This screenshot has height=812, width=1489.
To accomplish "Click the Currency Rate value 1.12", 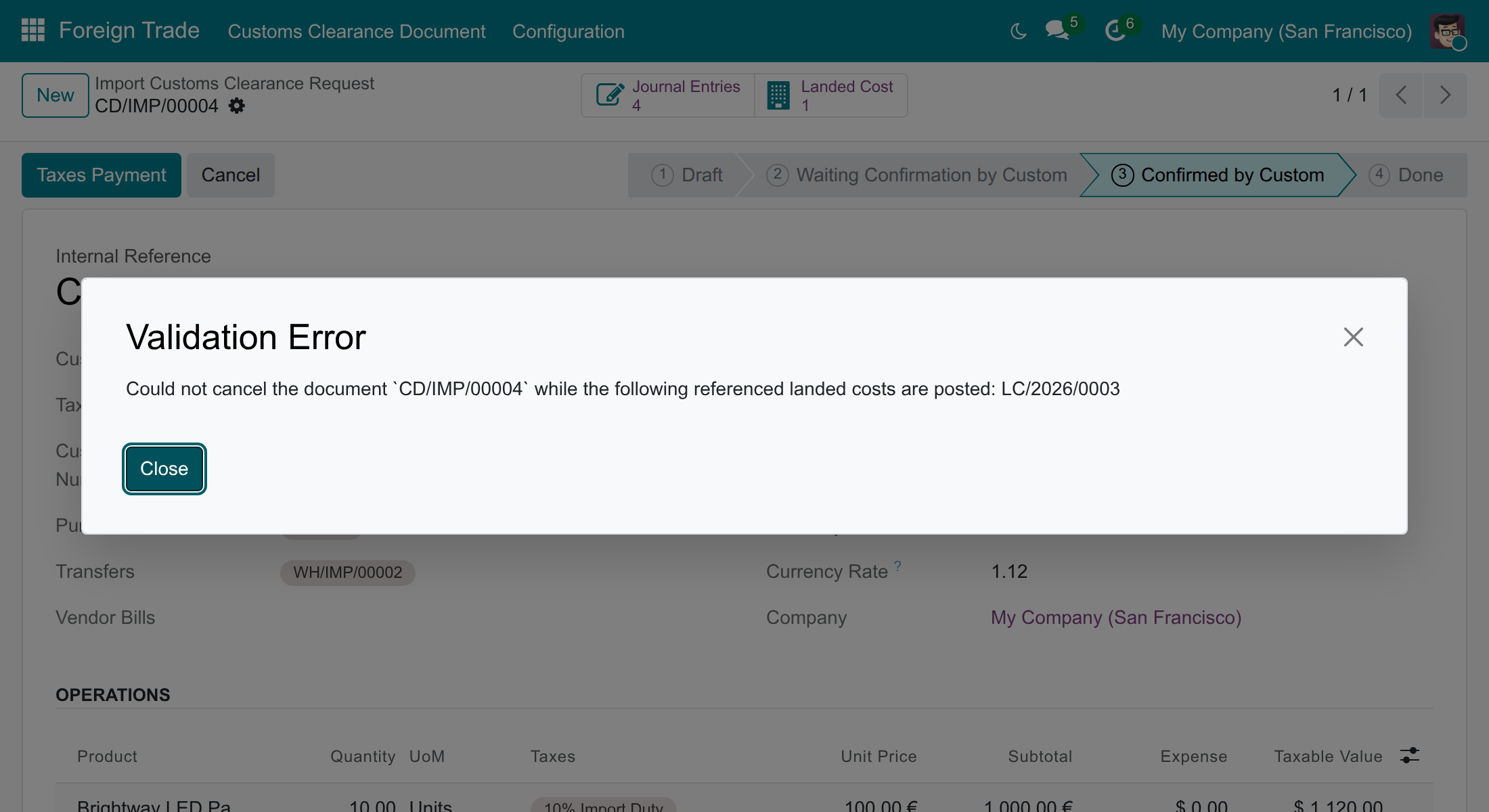I will [1009, 572].
